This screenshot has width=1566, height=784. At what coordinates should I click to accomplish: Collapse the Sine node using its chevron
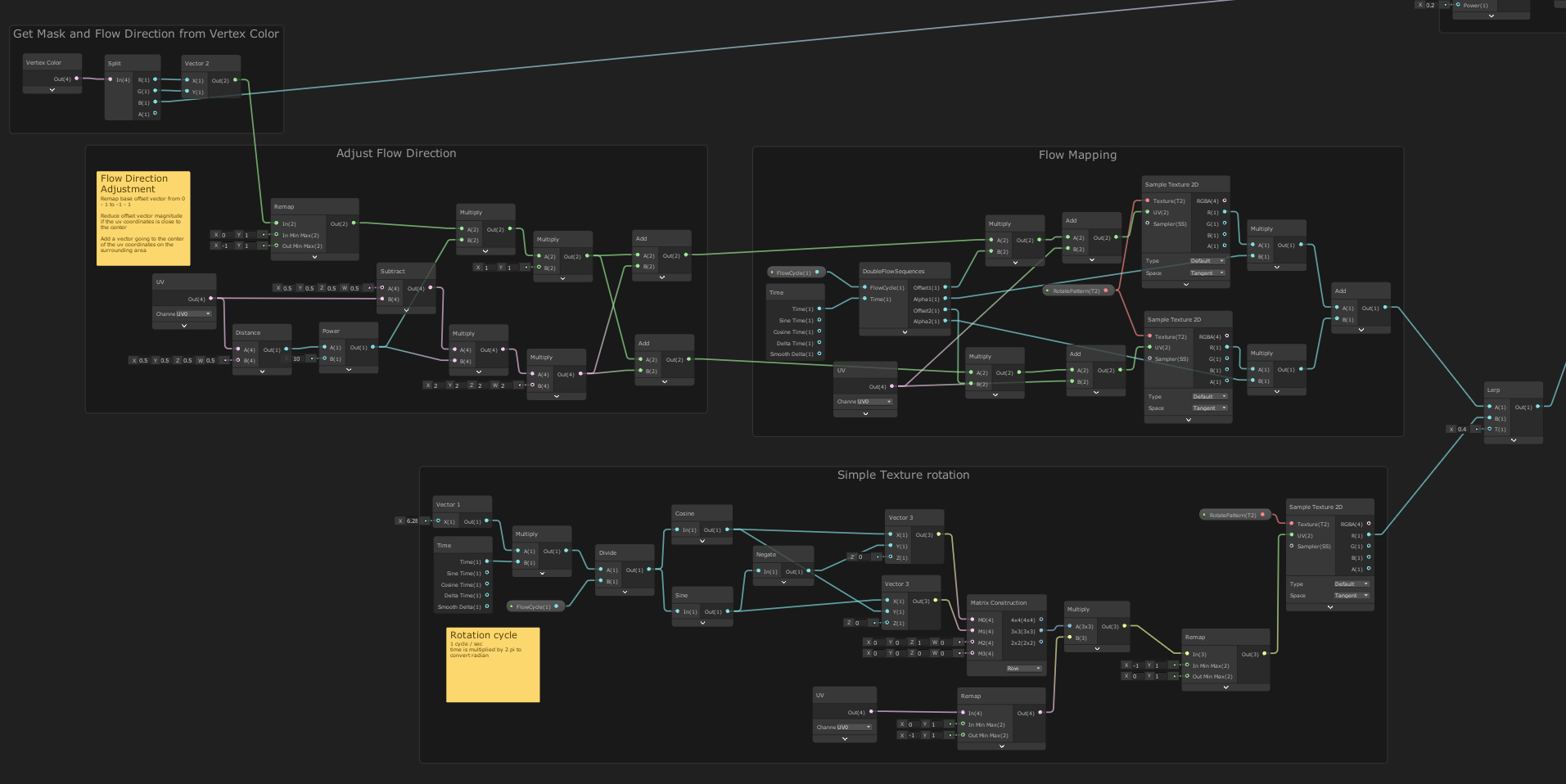(x=702, y=623)
